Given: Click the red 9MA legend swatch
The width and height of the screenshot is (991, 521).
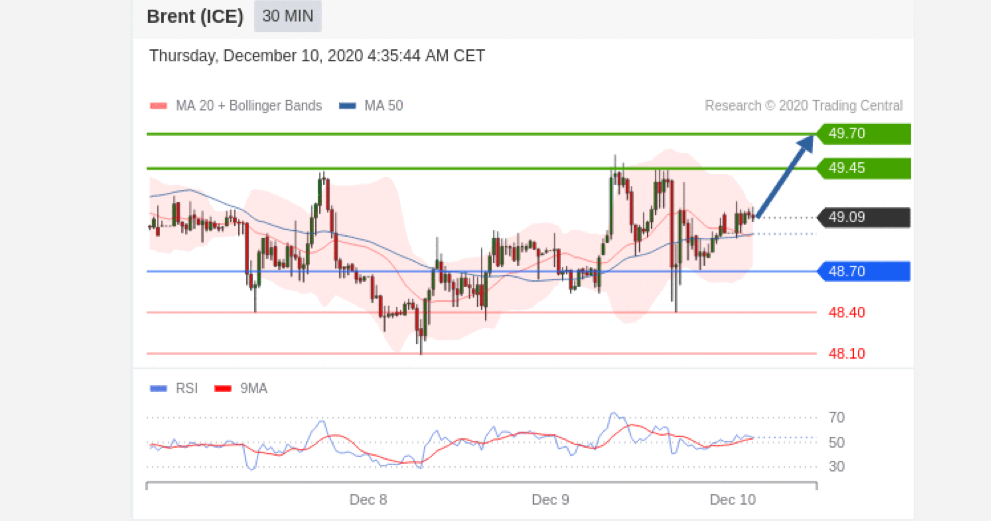Looking at the screenshot, I should tap(222, 388).
